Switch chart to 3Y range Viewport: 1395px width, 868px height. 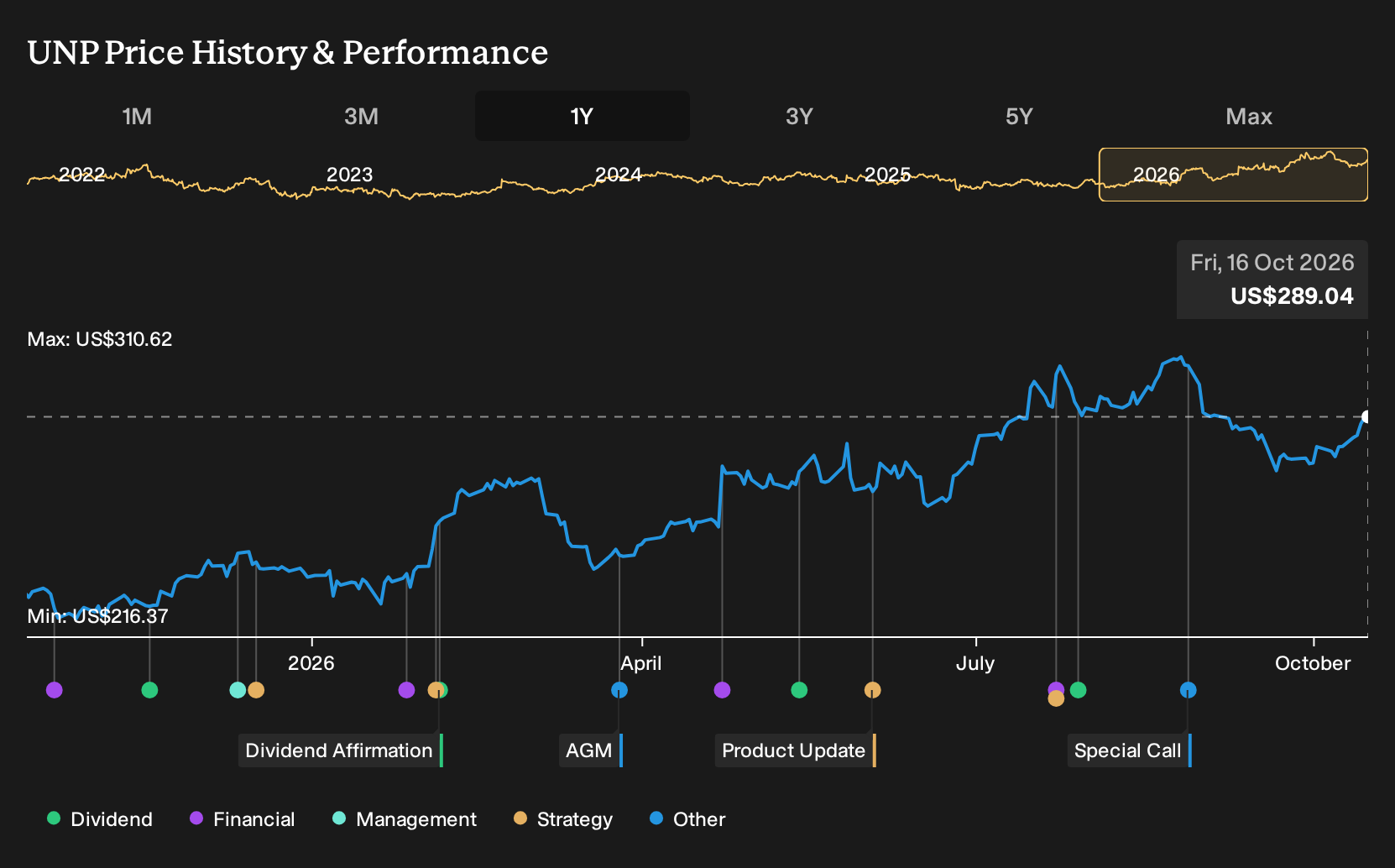tap(799, 116)
